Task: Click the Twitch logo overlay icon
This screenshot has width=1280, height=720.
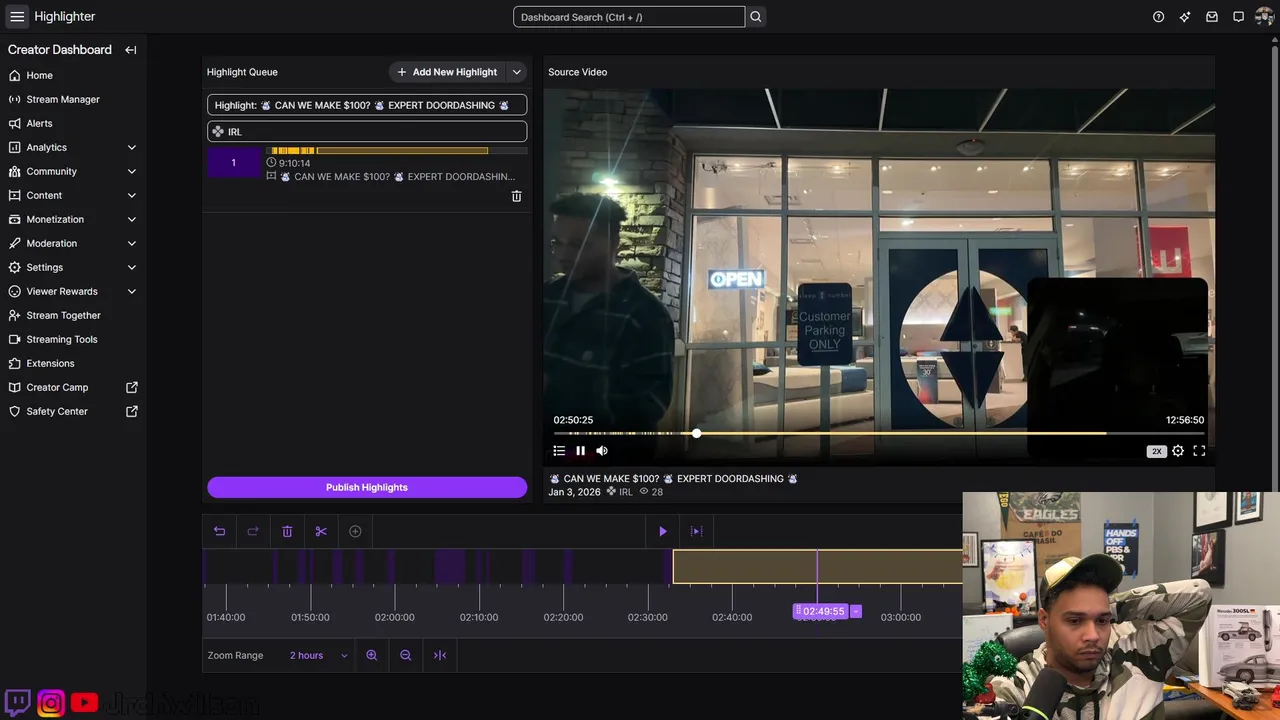Action: [18, 703]
